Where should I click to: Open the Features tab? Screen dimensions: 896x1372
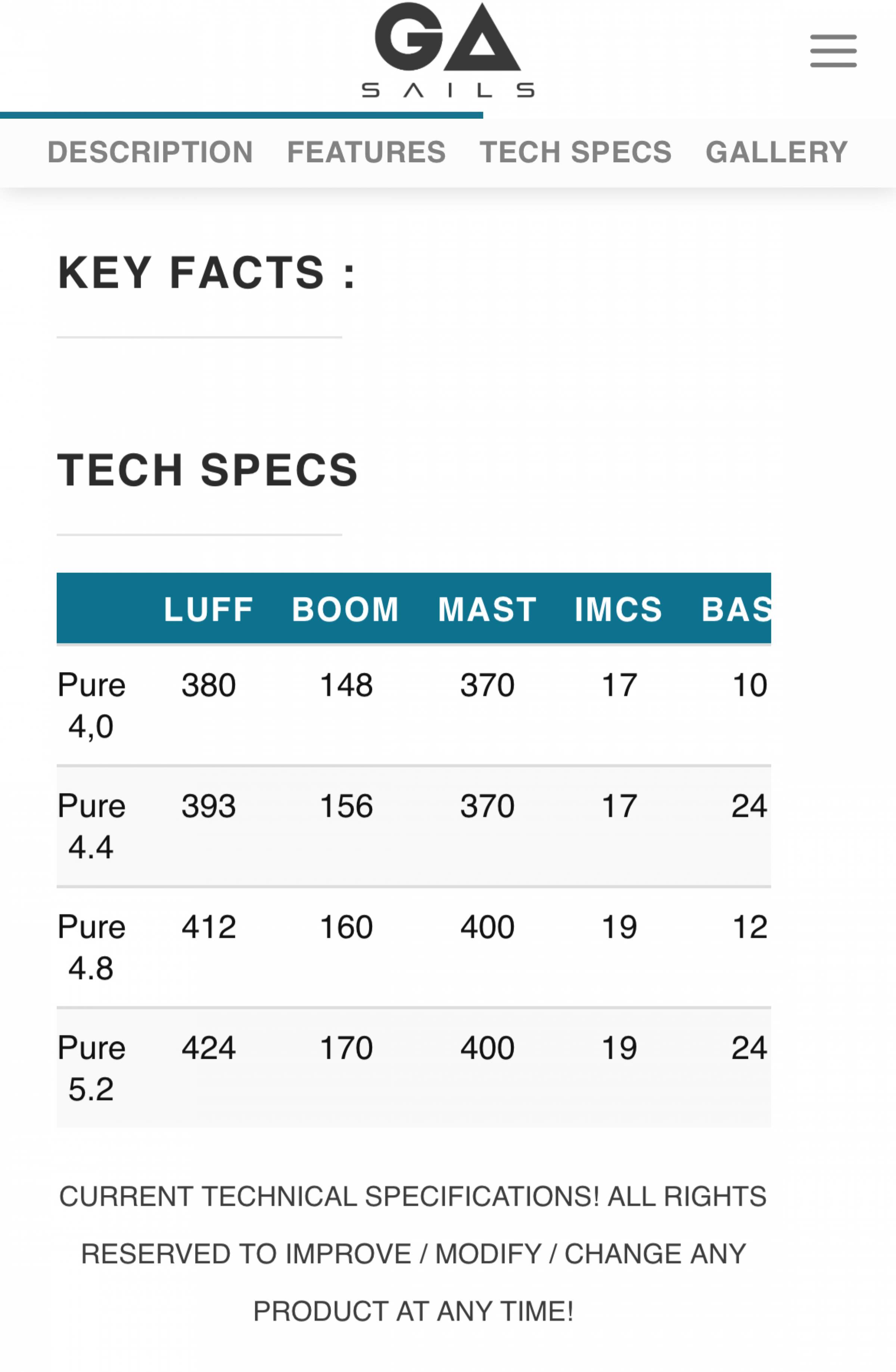tap(366, 152)
